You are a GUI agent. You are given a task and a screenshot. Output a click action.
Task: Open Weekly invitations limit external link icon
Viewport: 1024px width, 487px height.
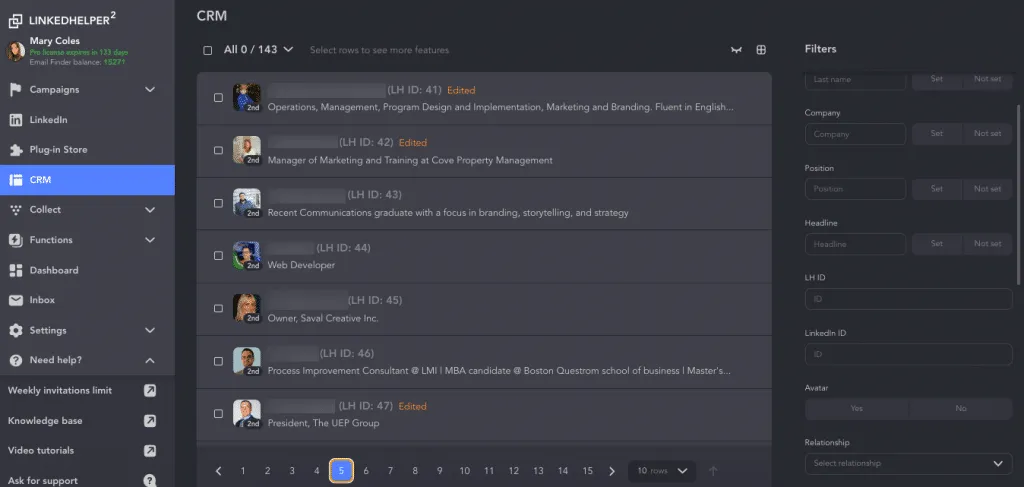150,390
